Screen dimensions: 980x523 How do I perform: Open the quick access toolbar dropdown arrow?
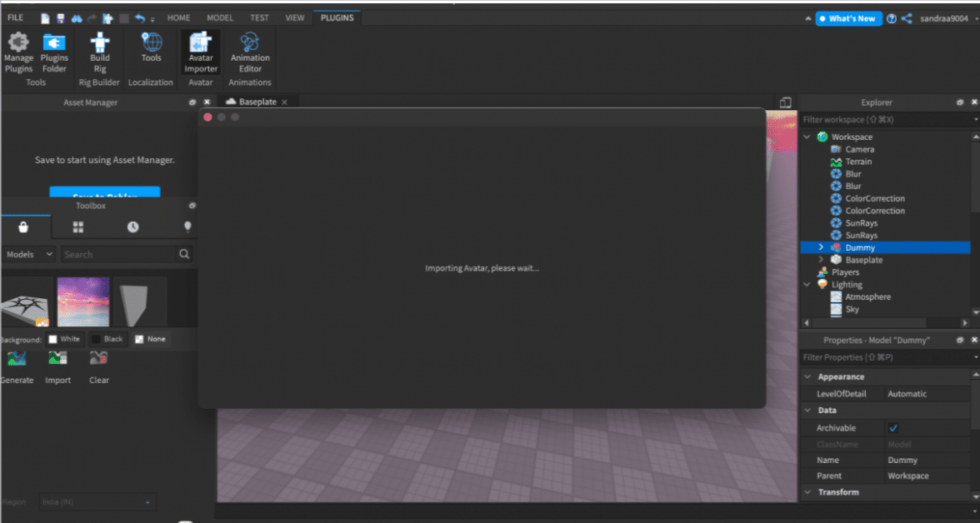(x=152, y=19)
